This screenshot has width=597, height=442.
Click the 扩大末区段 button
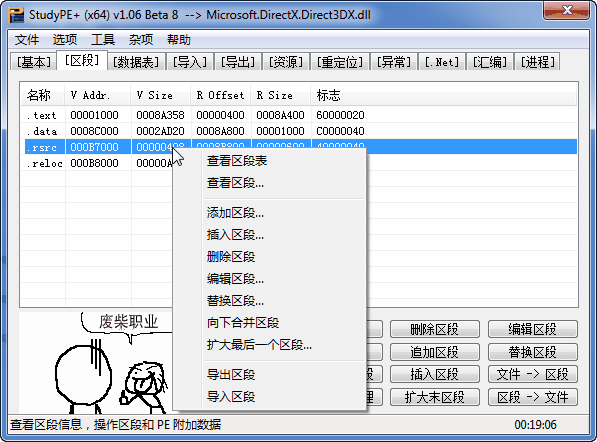(434, 397)
